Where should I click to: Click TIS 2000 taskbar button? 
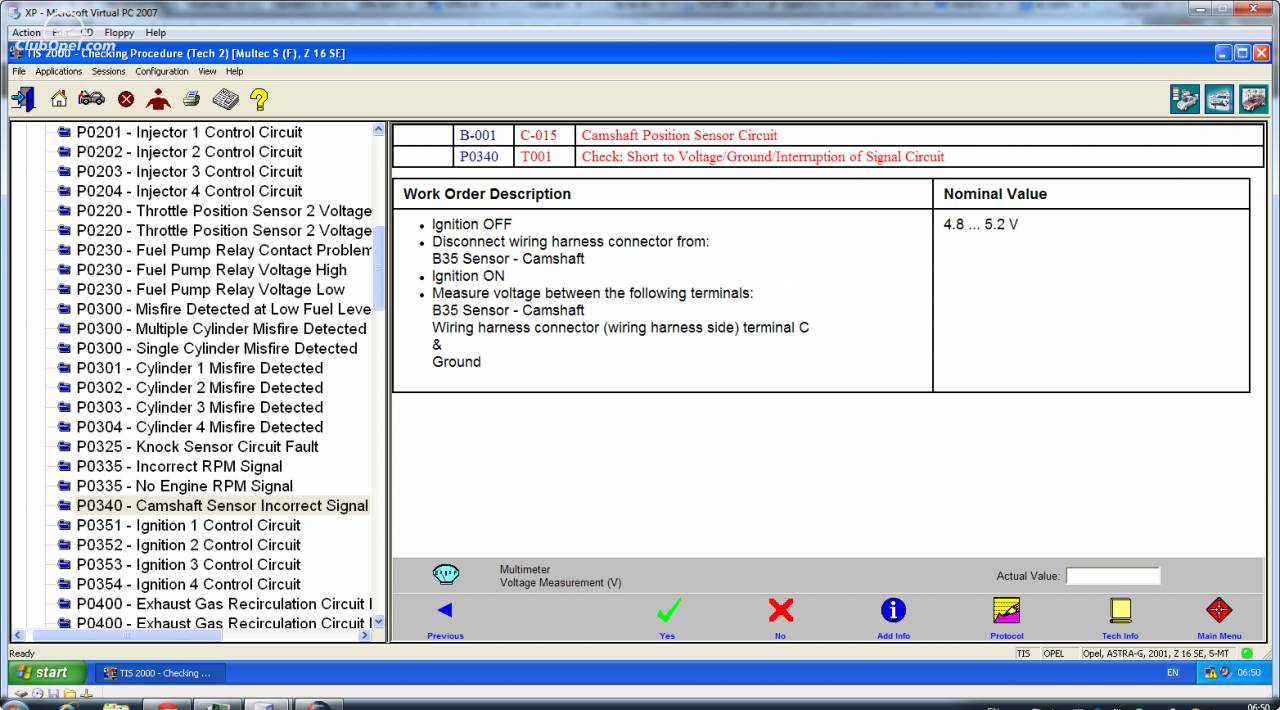coord(160,673)
